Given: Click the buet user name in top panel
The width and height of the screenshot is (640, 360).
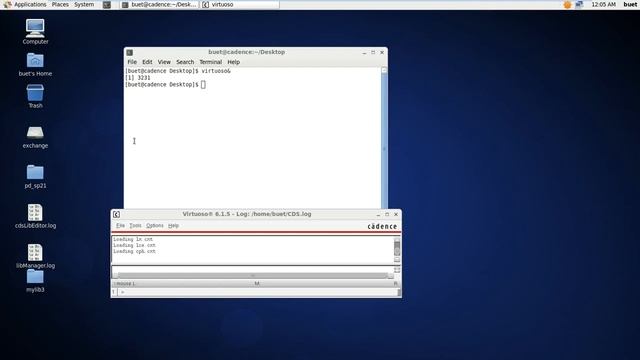Looking at the screenshot, I should click(630, 4).
